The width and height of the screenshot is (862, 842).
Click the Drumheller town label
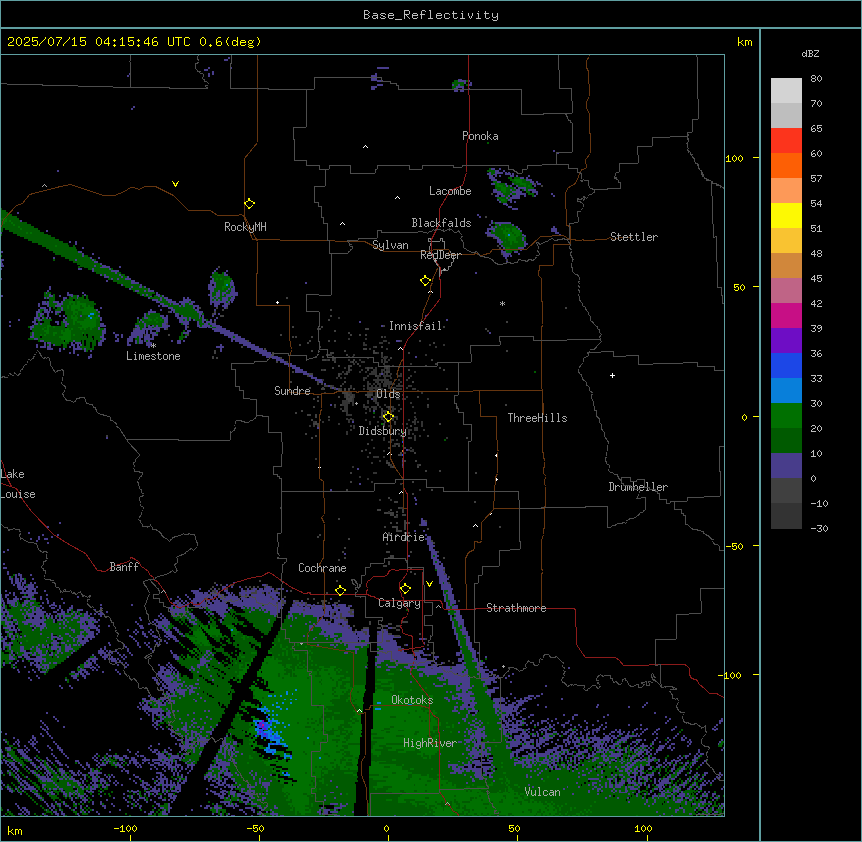coord(638,487)
